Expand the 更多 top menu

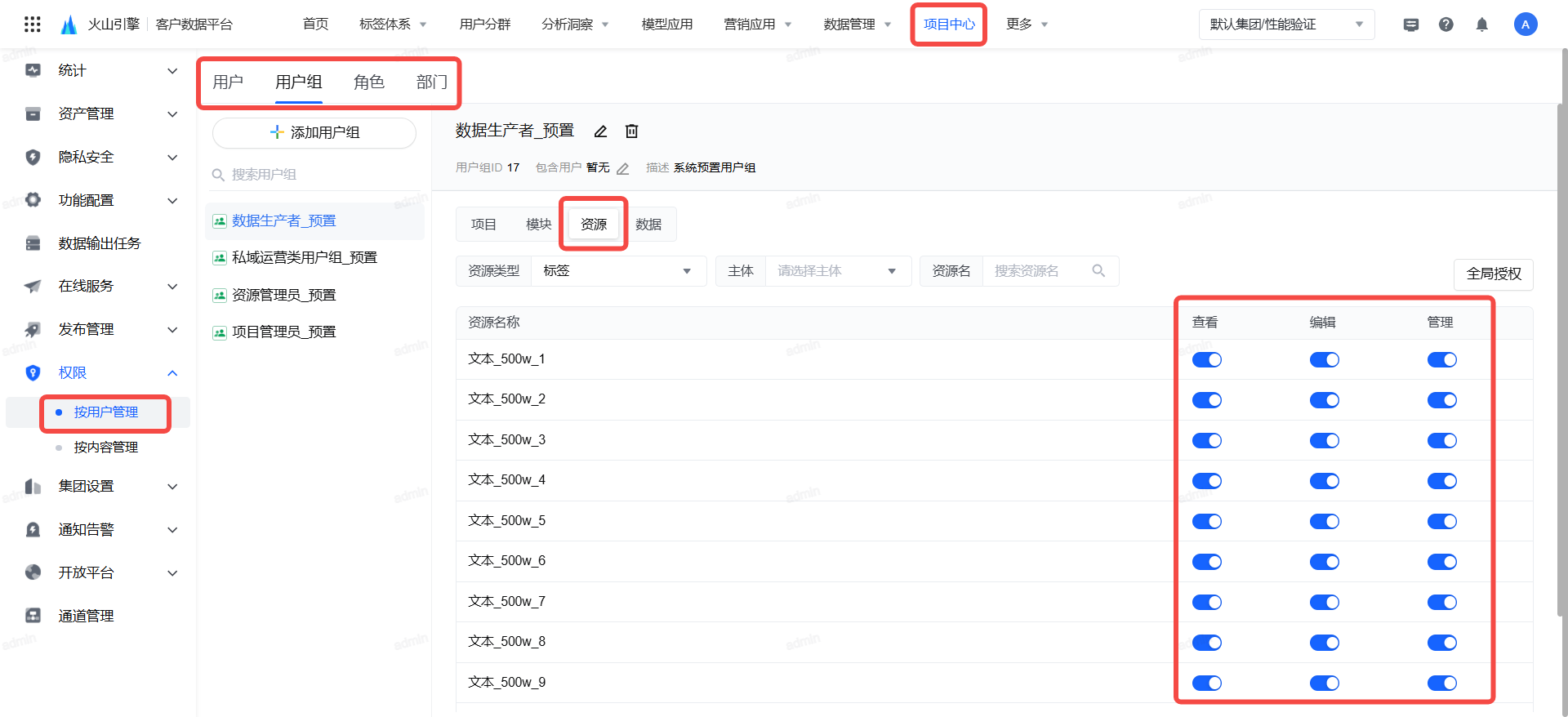pos(1027,24)
